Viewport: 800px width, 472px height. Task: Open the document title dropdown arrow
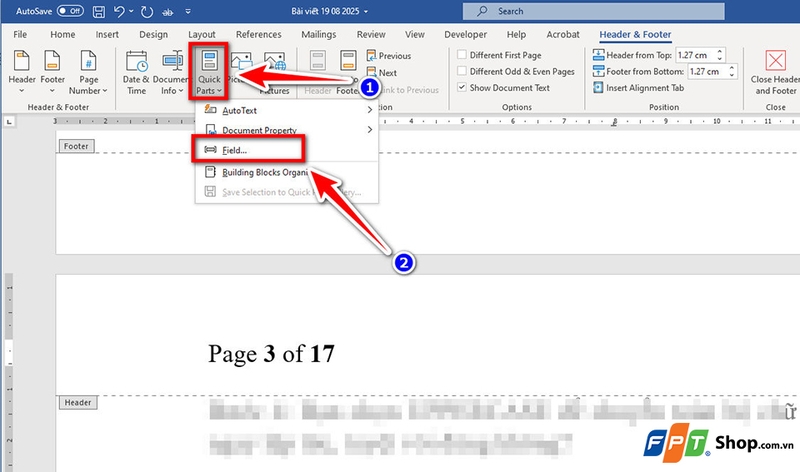click(x=366, y=11)
